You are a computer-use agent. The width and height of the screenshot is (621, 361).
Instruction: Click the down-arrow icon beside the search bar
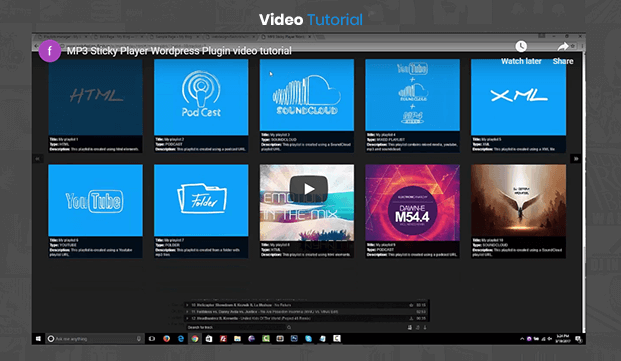(x=425, y=327)
